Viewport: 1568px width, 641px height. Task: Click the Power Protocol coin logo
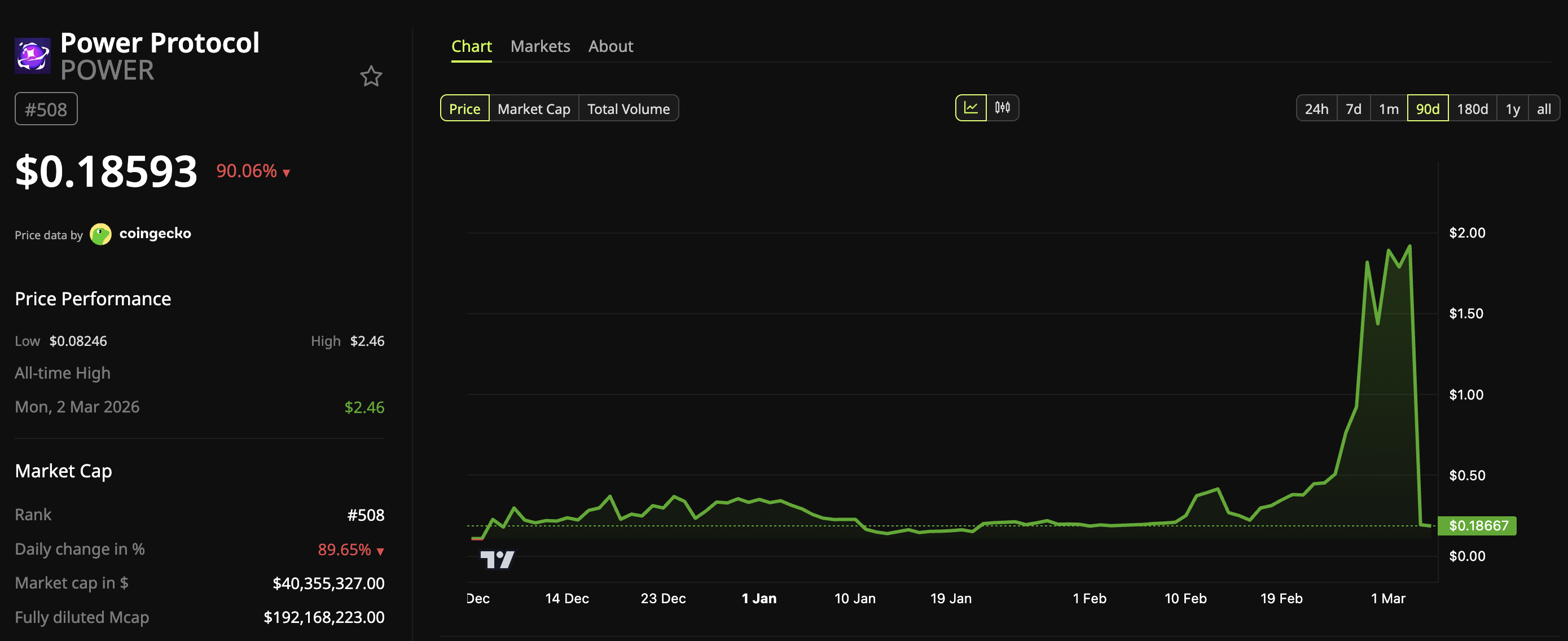(33, 56)
